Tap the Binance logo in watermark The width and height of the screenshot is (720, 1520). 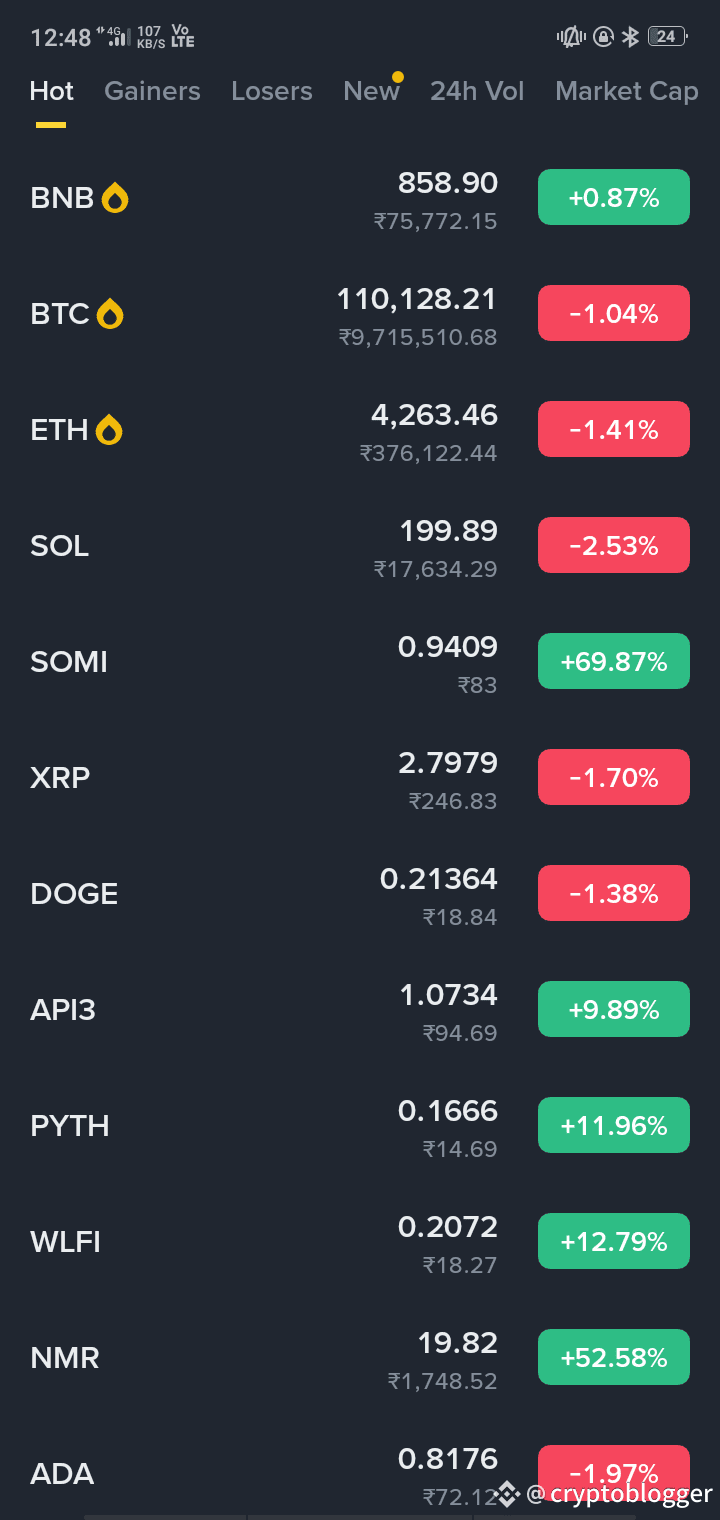[x=508, y=1494]
